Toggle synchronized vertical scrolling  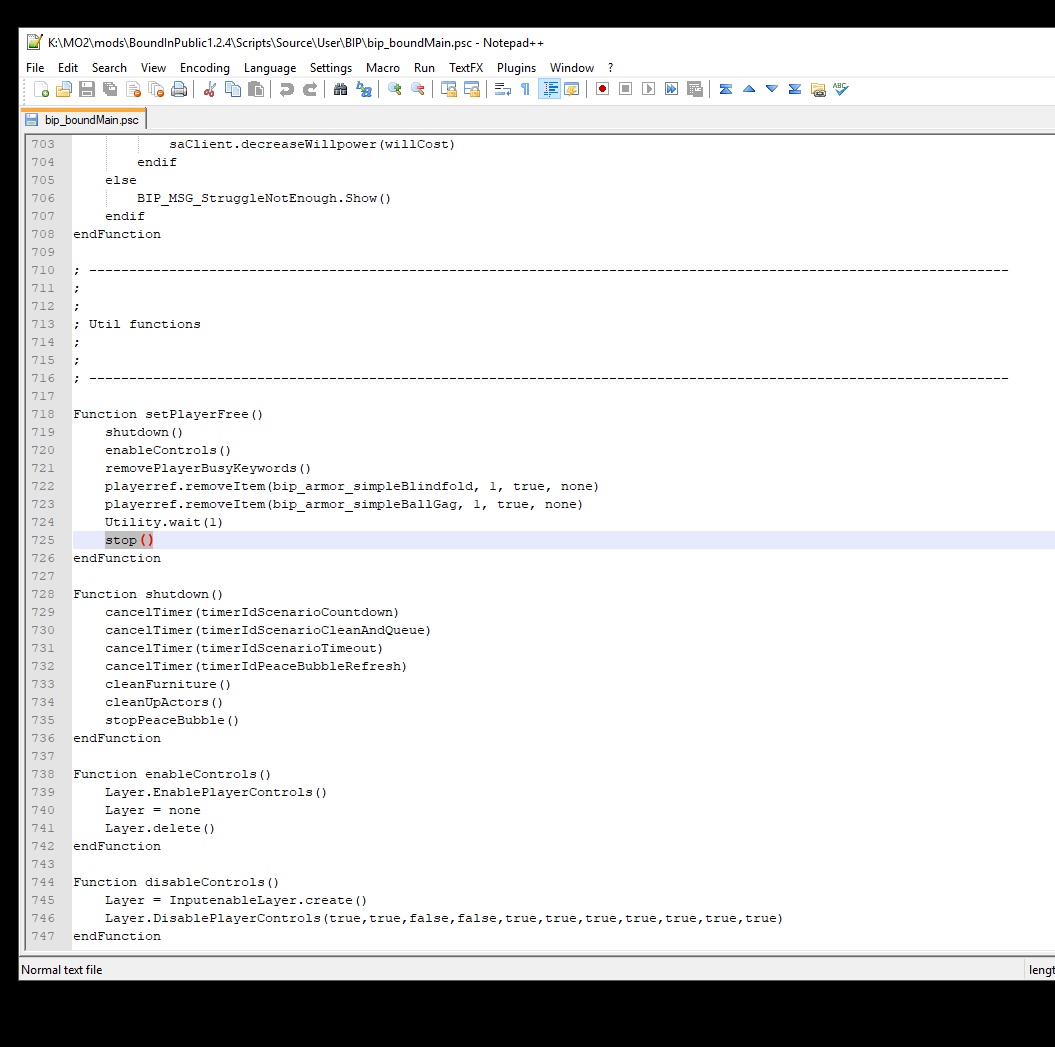pyautogui.click(x=449, y=89)
